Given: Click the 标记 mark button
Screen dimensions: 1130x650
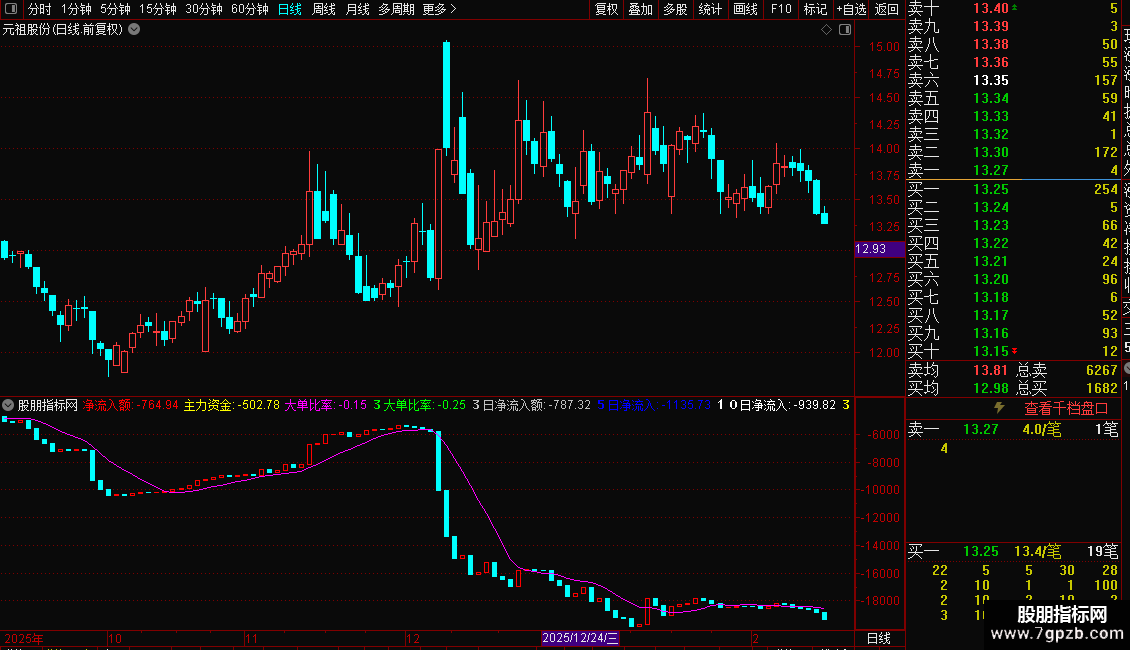Looking at the screenshot, I should click(x=815, y=9).
